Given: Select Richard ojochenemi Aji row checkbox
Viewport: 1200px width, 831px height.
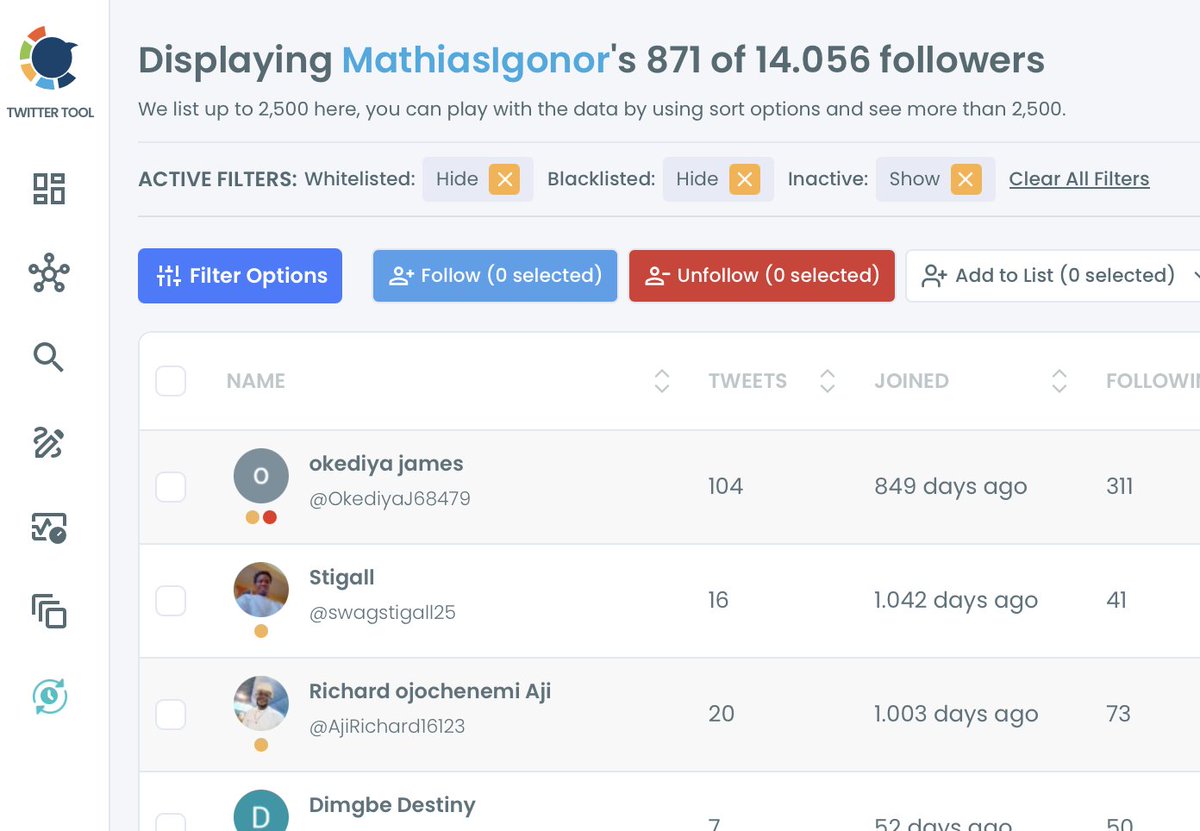Looking at the screenshot, I should 171,714.
